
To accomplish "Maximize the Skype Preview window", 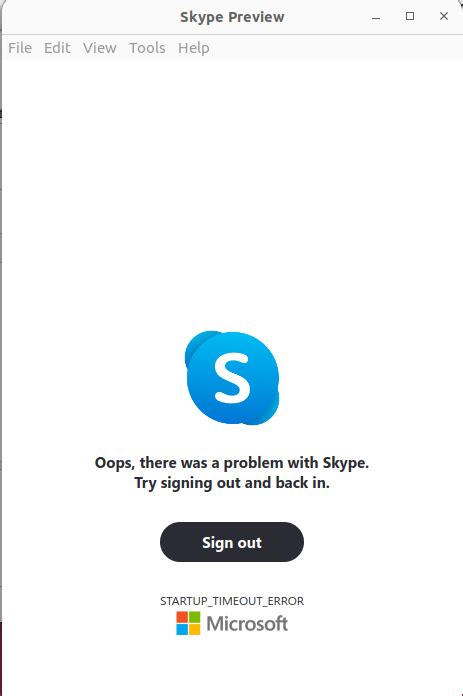I will 410,16.
